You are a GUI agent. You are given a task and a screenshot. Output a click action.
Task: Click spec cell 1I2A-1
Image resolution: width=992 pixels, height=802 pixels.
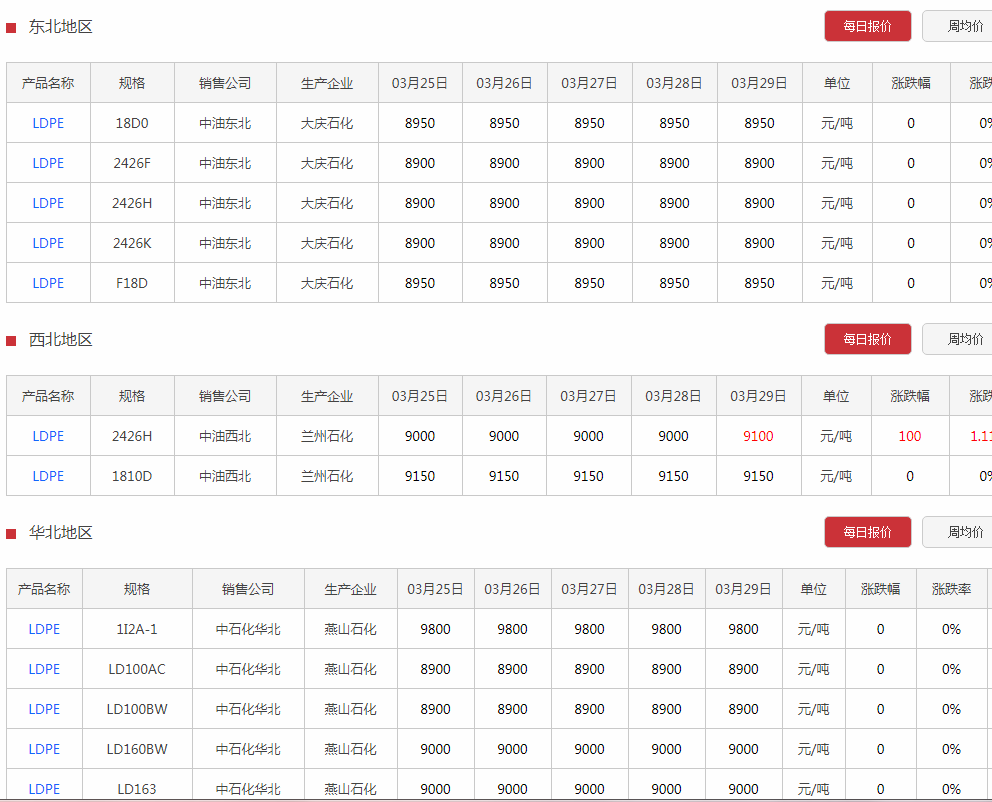point(137,629)
